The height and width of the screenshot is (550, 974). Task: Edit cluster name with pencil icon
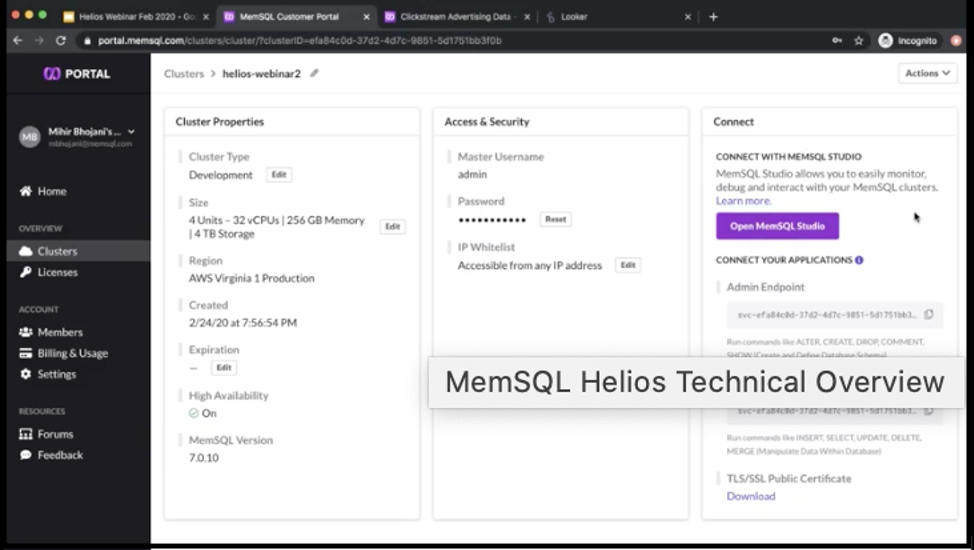(x=314, y=73)
